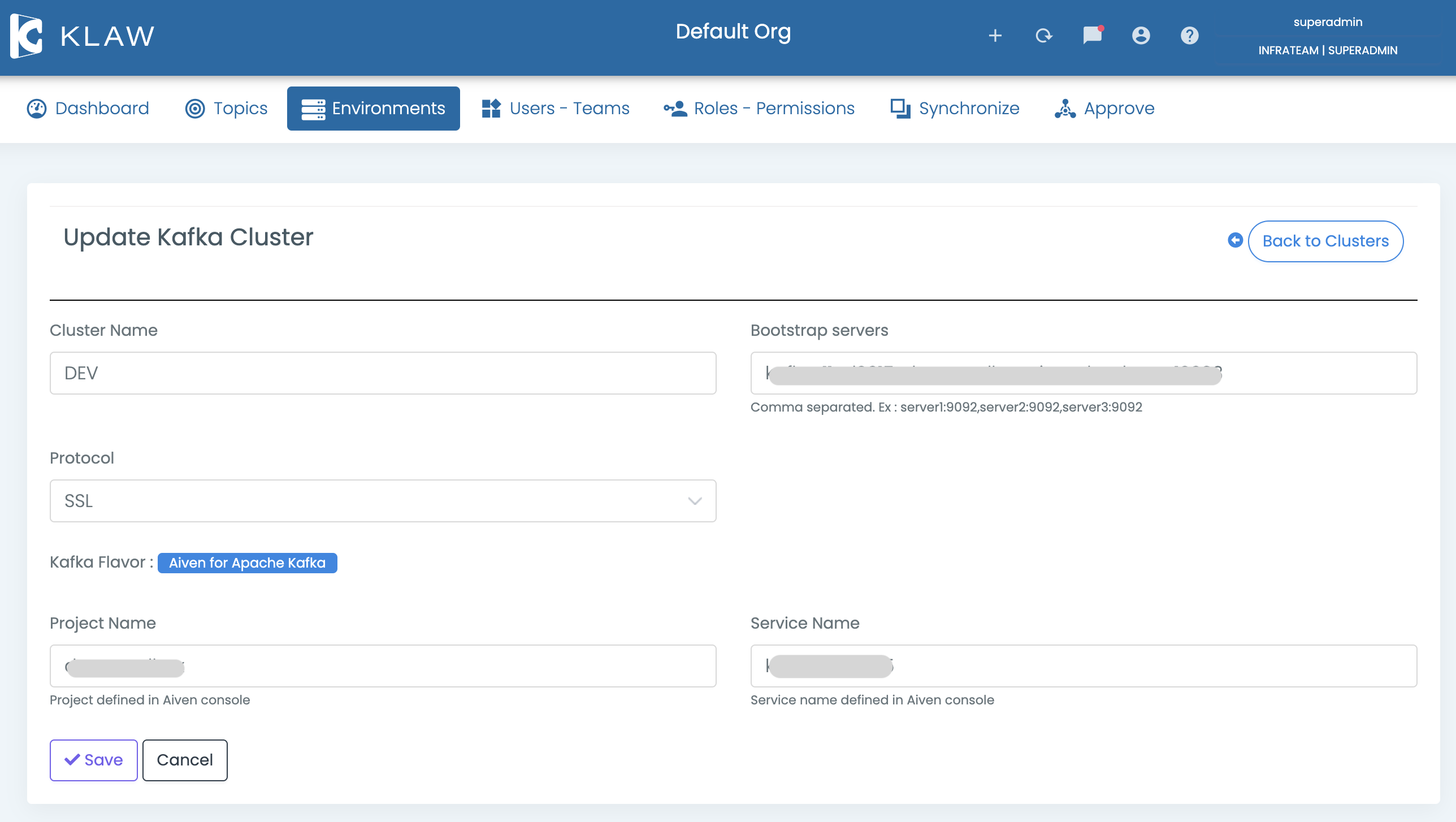Image resolution: width=1456 pixels, height=822 pixels.
Task: Open the user profile icon
Action: (1141, 36)
